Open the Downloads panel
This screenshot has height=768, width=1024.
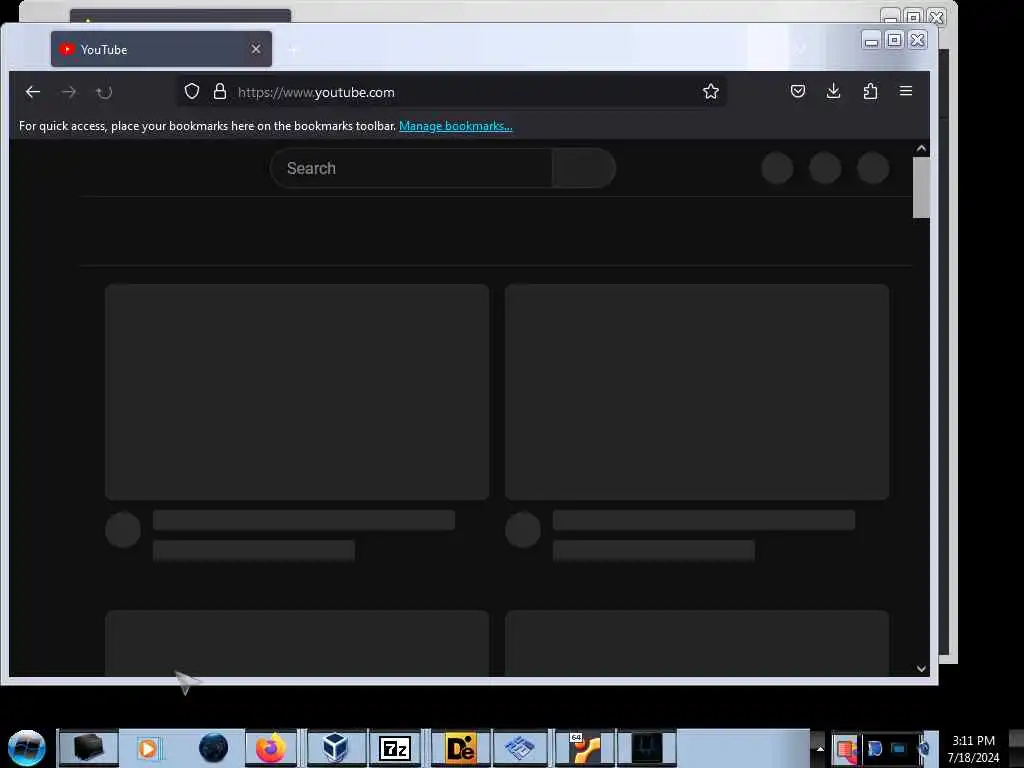(x=833, y=91)
